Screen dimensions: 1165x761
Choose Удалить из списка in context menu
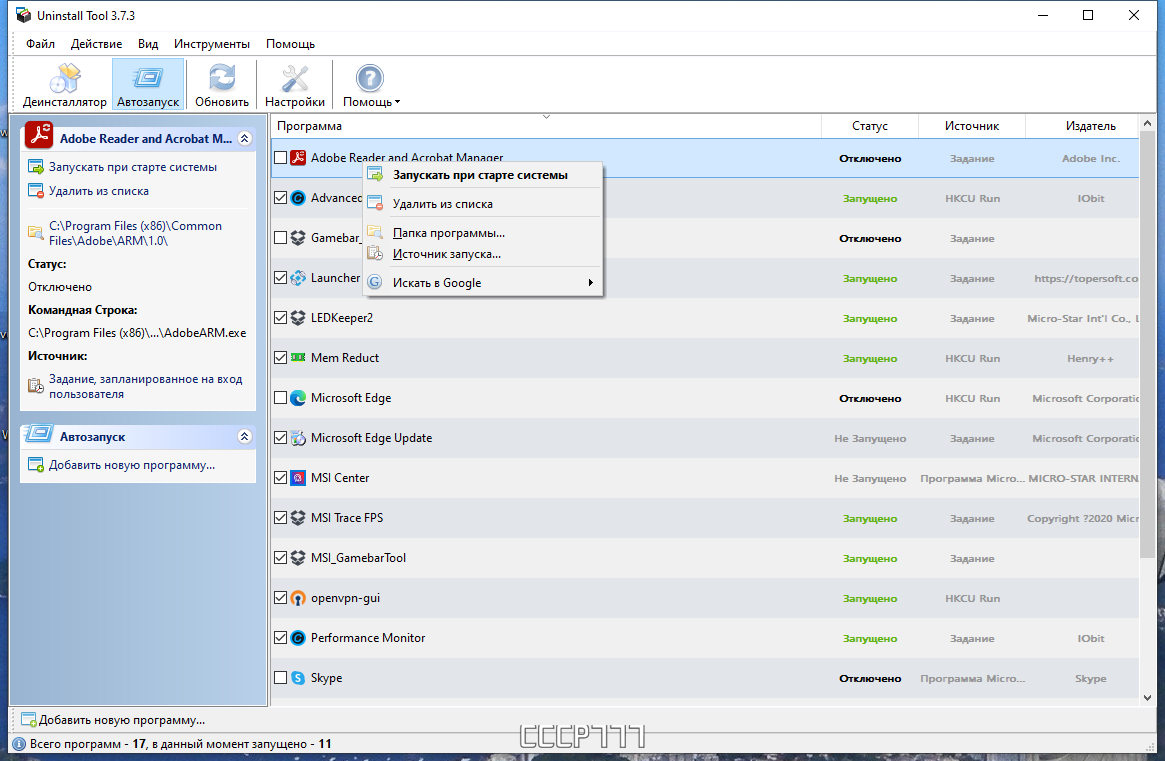442,204
